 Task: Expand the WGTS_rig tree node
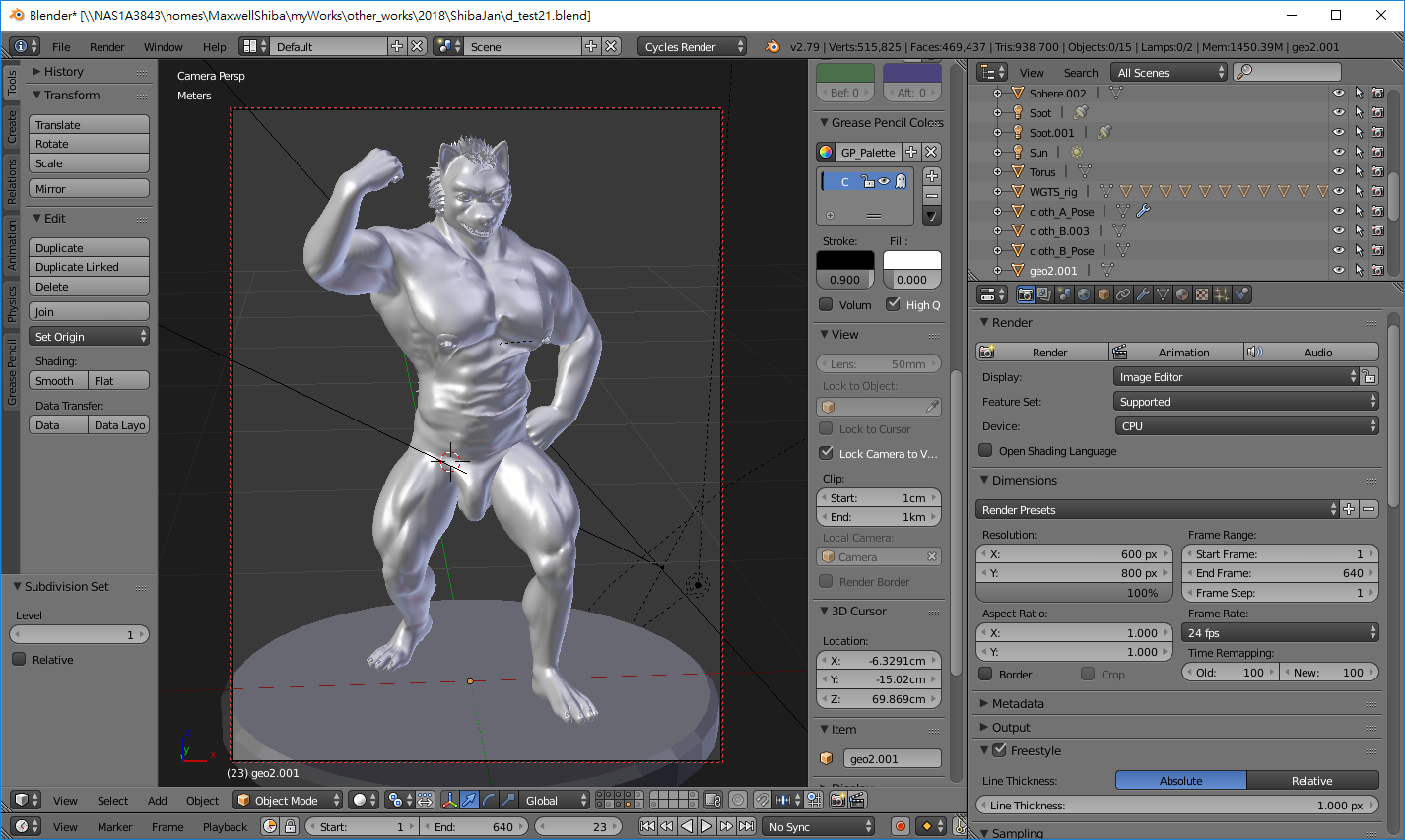997,191
